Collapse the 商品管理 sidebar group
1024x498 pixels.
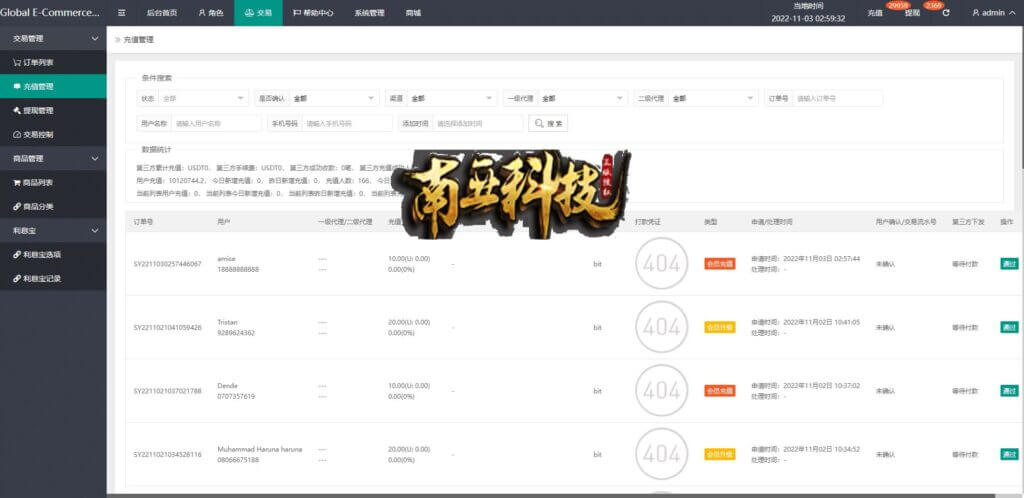coord(53,159)
